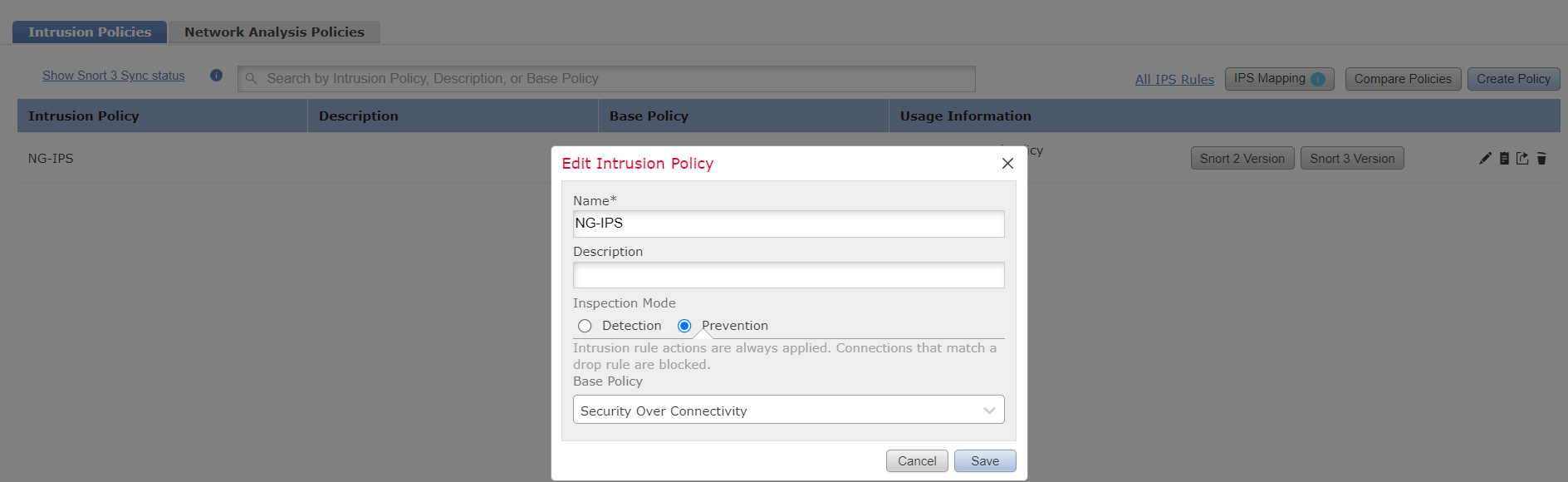Click the report clipboard icon for NG-IPS
Viewport: 1568px width, 482px height.
[x=1504, y=159]
